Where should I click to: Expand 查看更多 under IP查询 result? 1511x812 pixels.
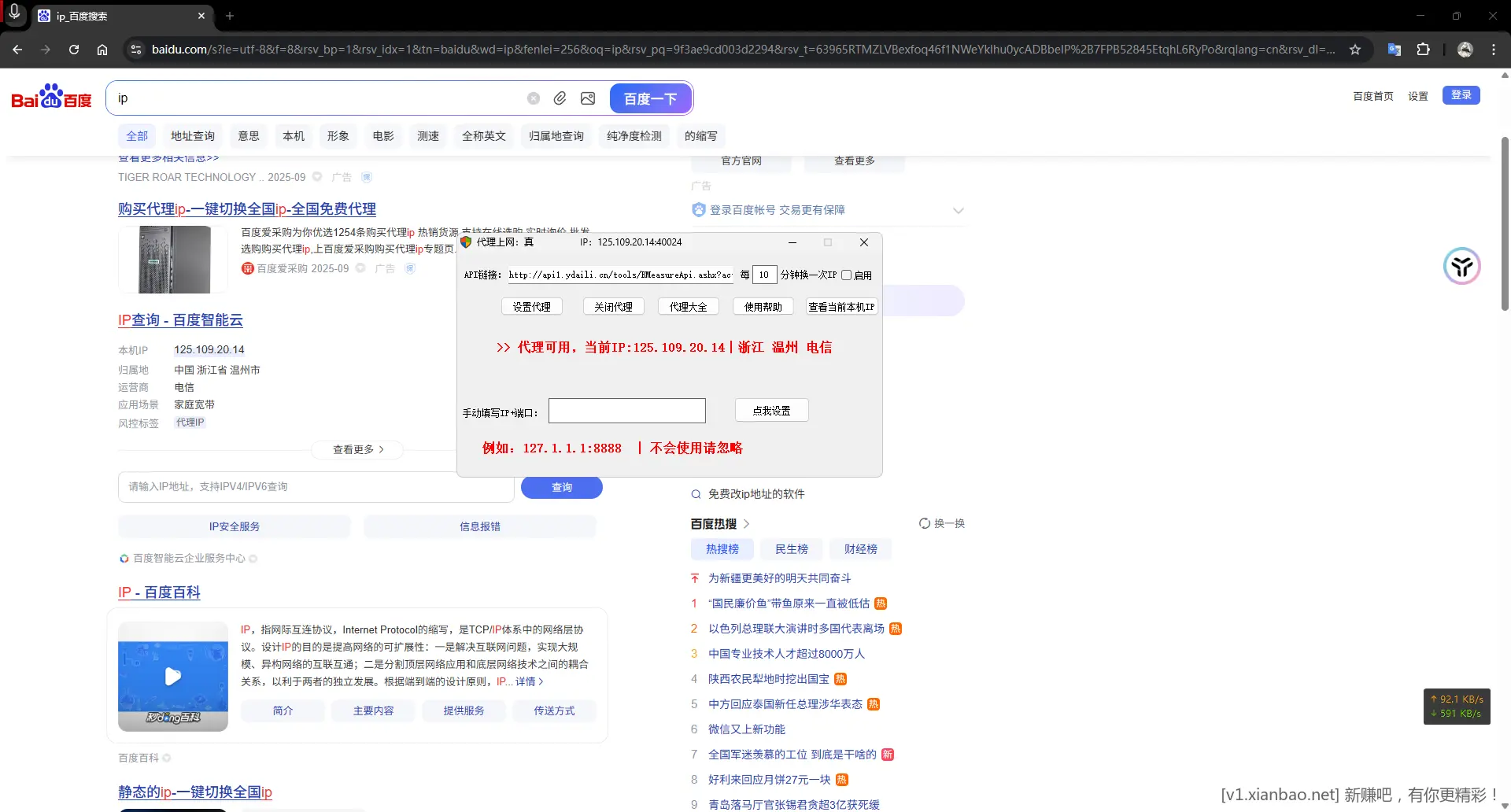pyautogui.click(x=358, y=449)
